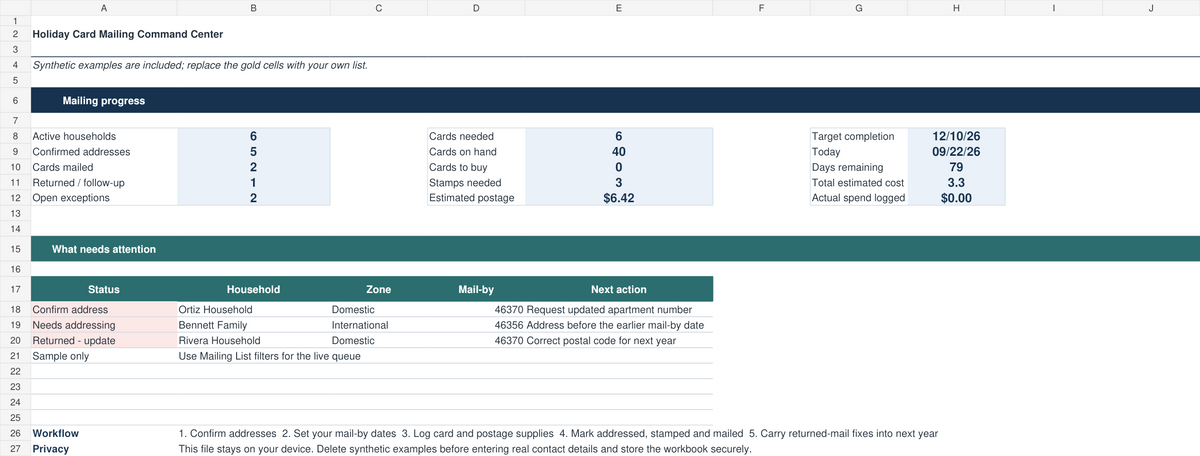1200x456 pixels.
Task: Select the 'Sample only' cell
Action: click(x=104, y=356)
